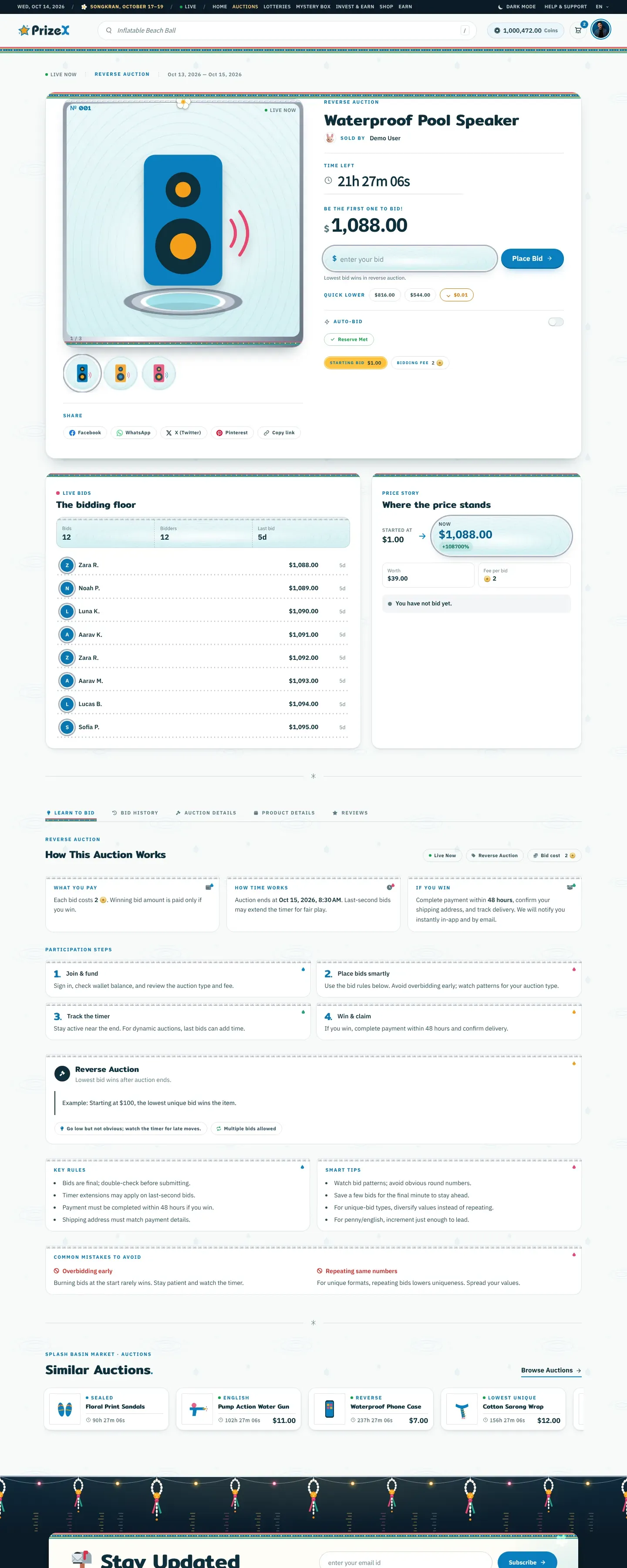This screenshot has width=627, height=1568.
Task: Click the Pump Action Water Gun image
Action: 197,1409
